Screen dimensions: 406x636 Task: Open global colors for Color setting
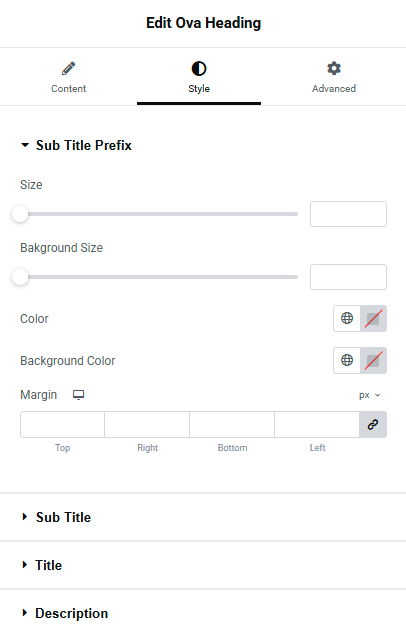click(347, 318)
